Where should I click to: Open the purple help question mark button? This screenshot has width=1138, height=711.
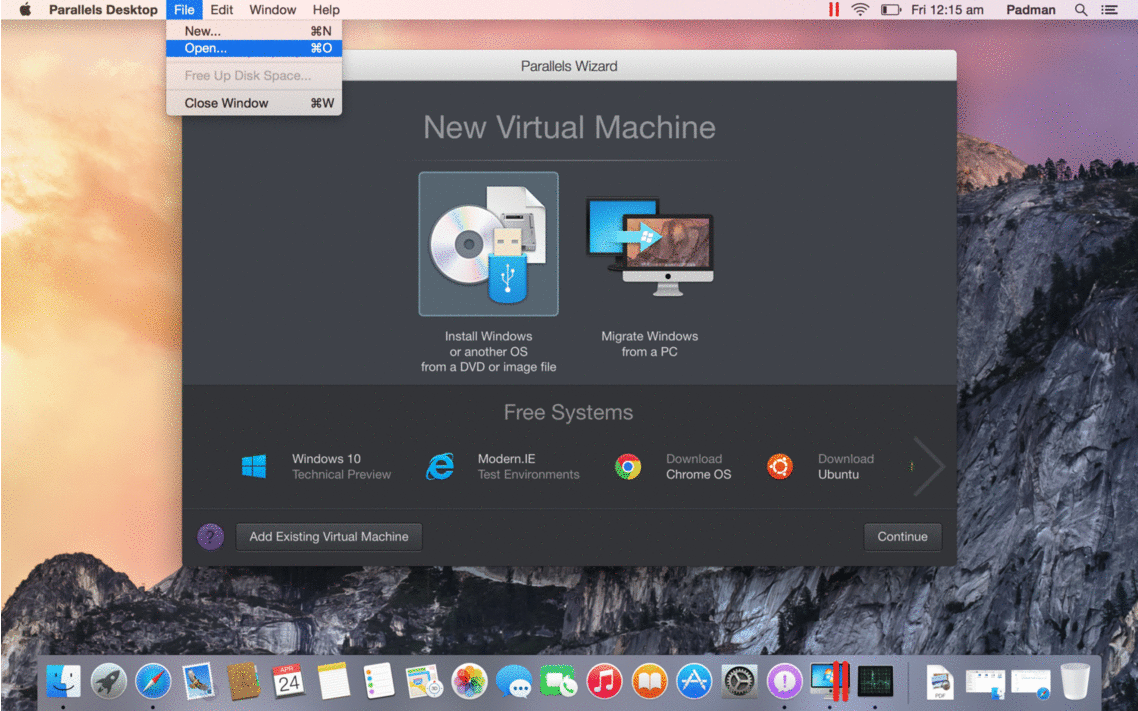(x=210, y=537)
